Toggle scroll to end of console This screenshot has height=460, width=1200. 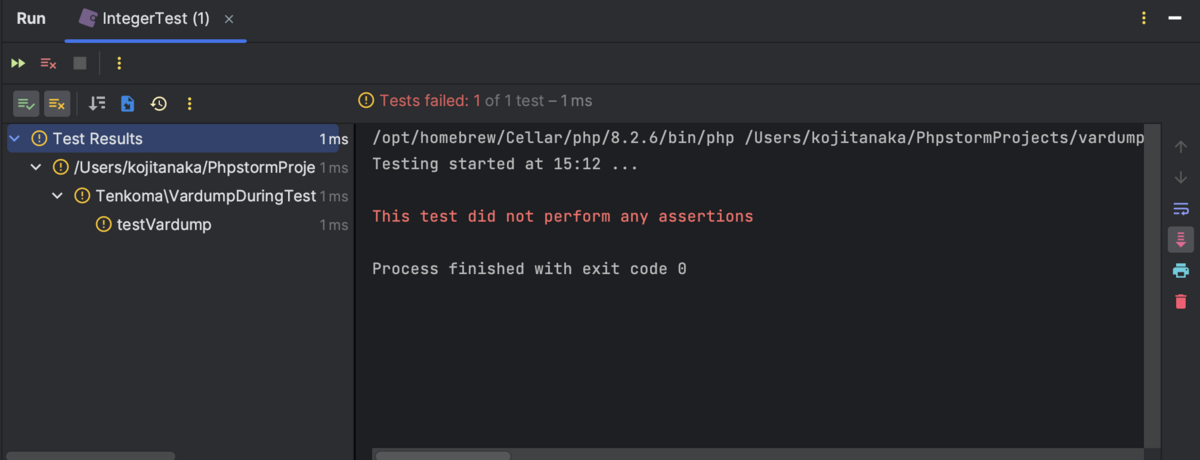pyautogui.click(x=1180, y=240)
